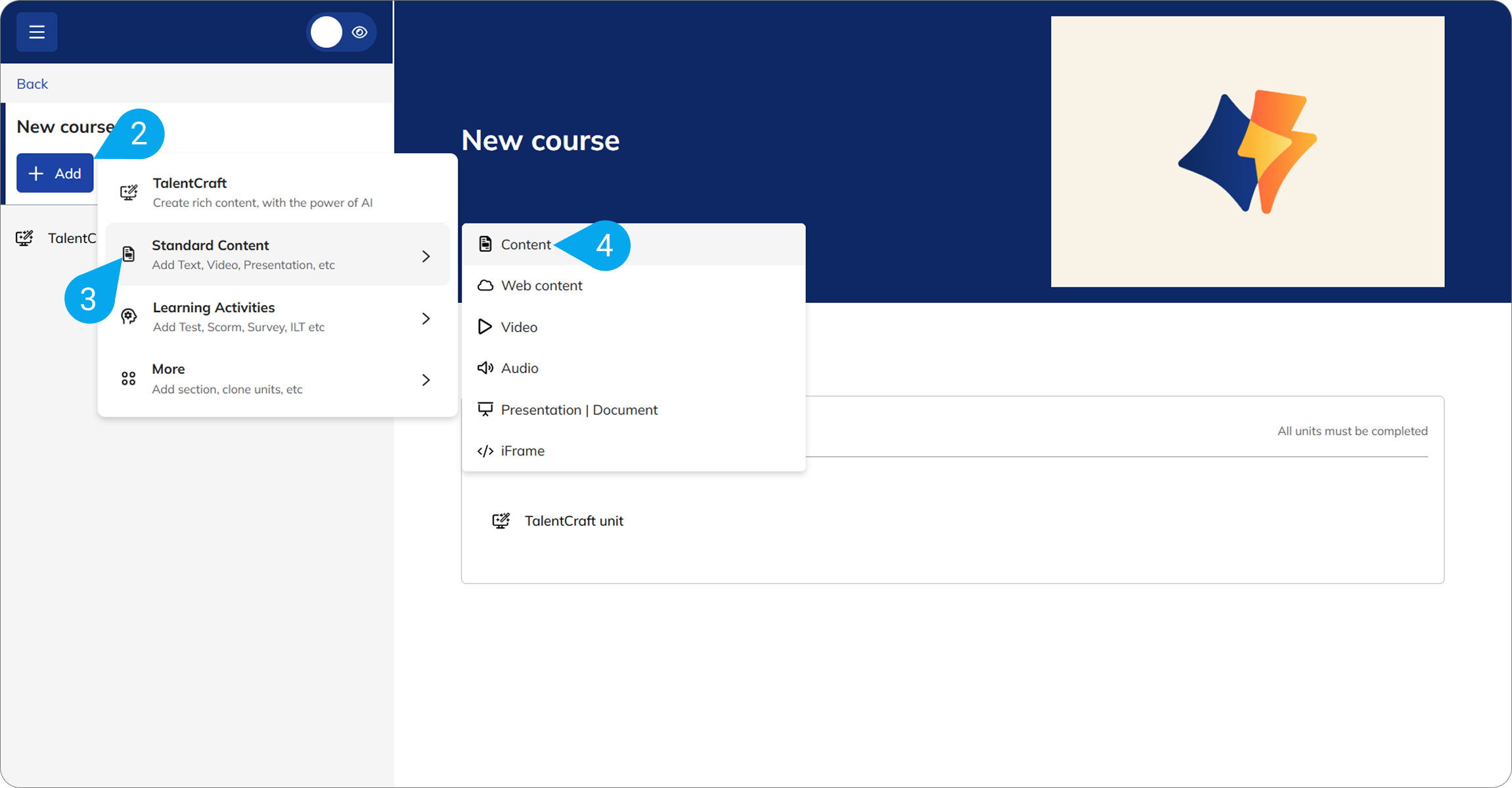Open TalentCraft unit in course list
The height and width of the screenshot is (788, 1512).
coord(574,521)
